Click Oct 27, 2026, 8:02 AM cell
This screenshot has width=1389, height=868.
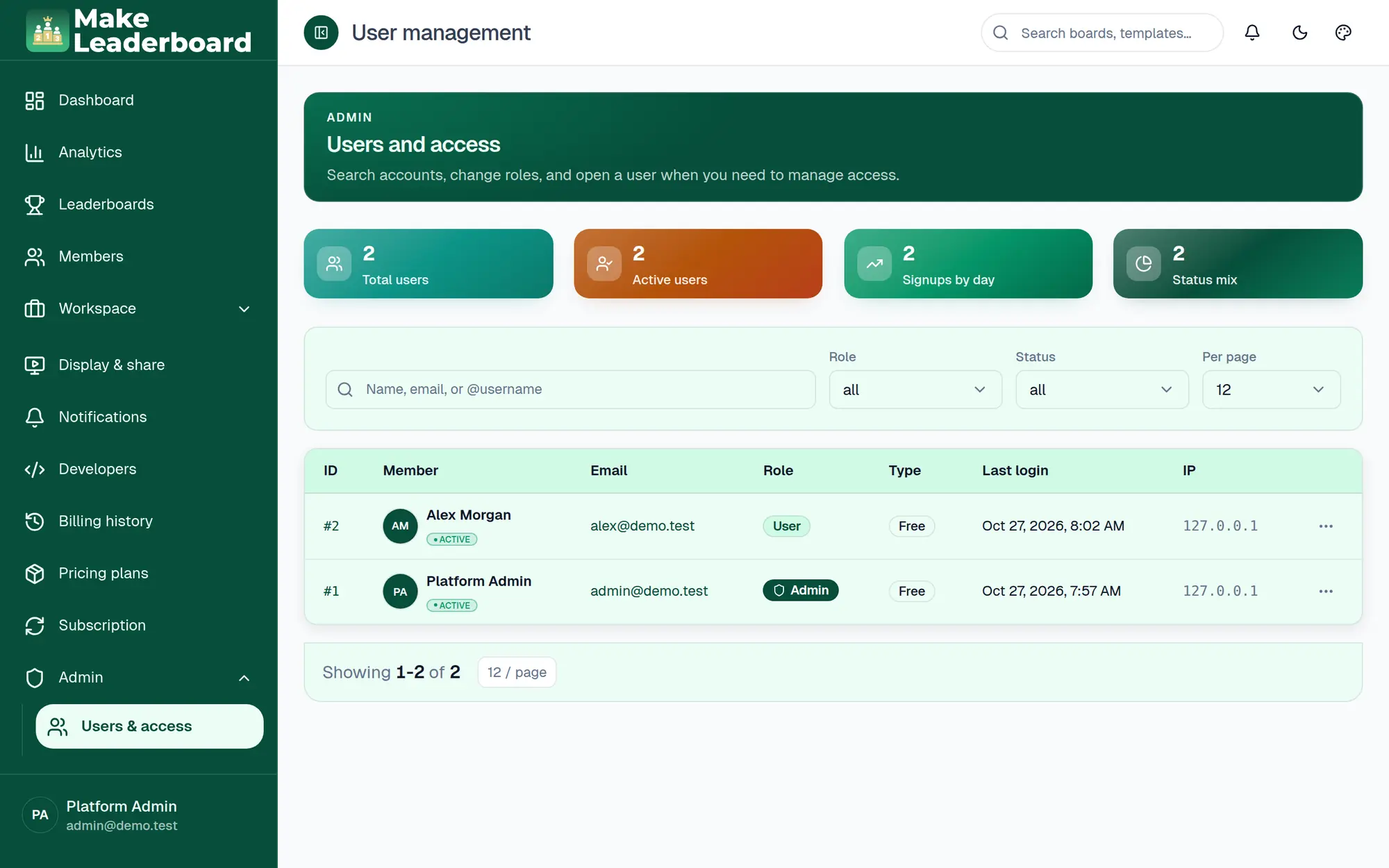(x=1053, y=526)
